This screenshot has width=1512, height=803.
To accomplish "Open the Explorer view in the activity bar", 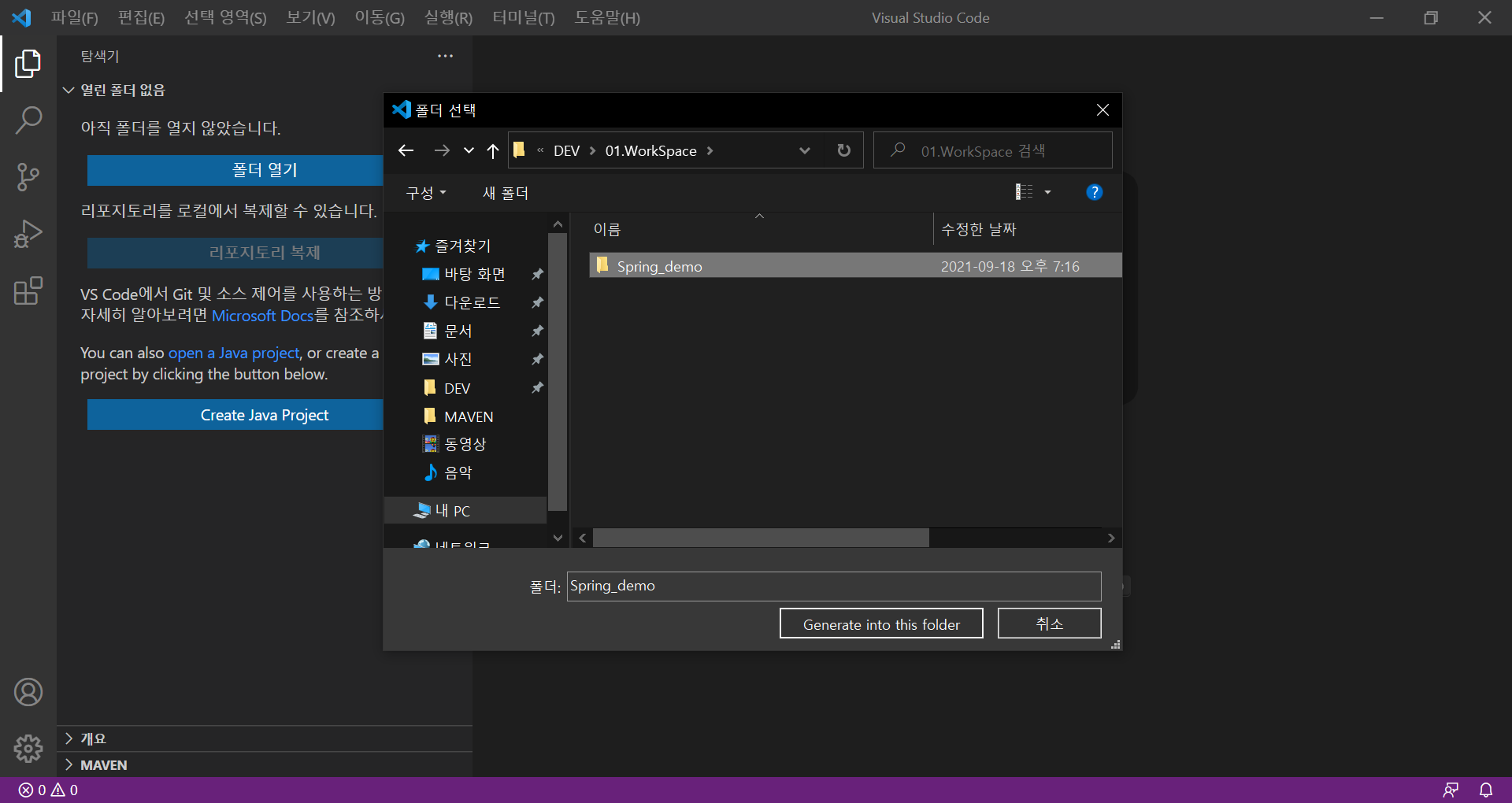I will (28, 64).
